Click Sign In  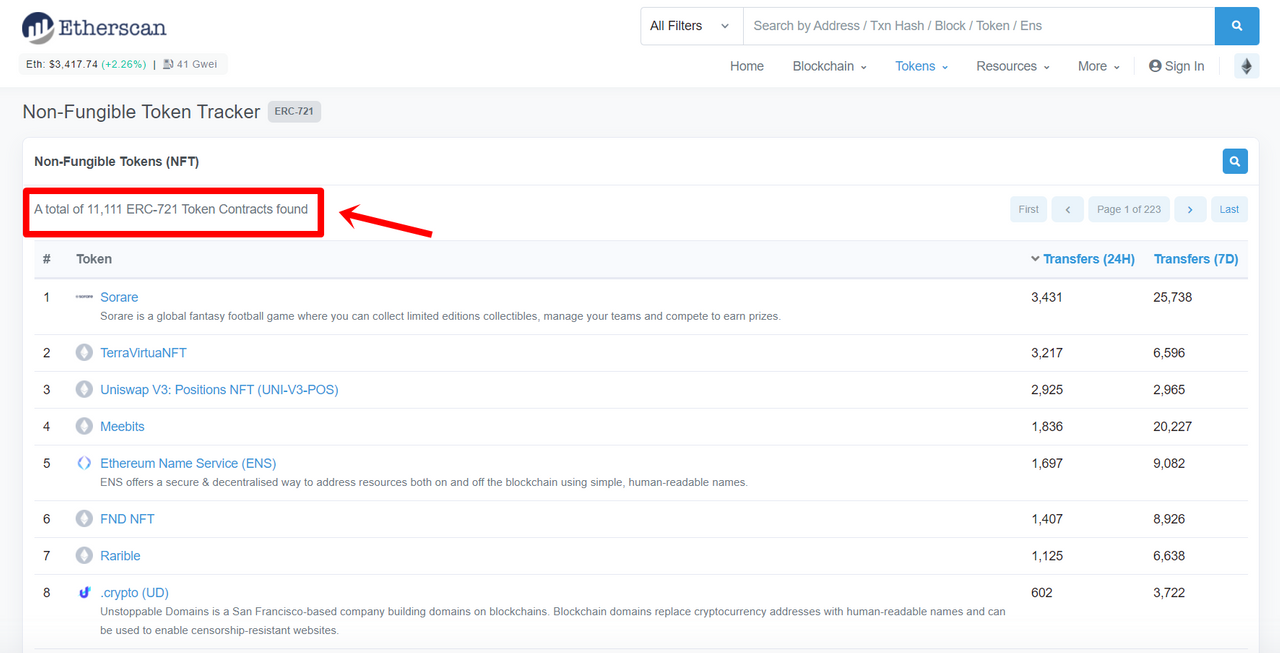tap(1177, 66)
